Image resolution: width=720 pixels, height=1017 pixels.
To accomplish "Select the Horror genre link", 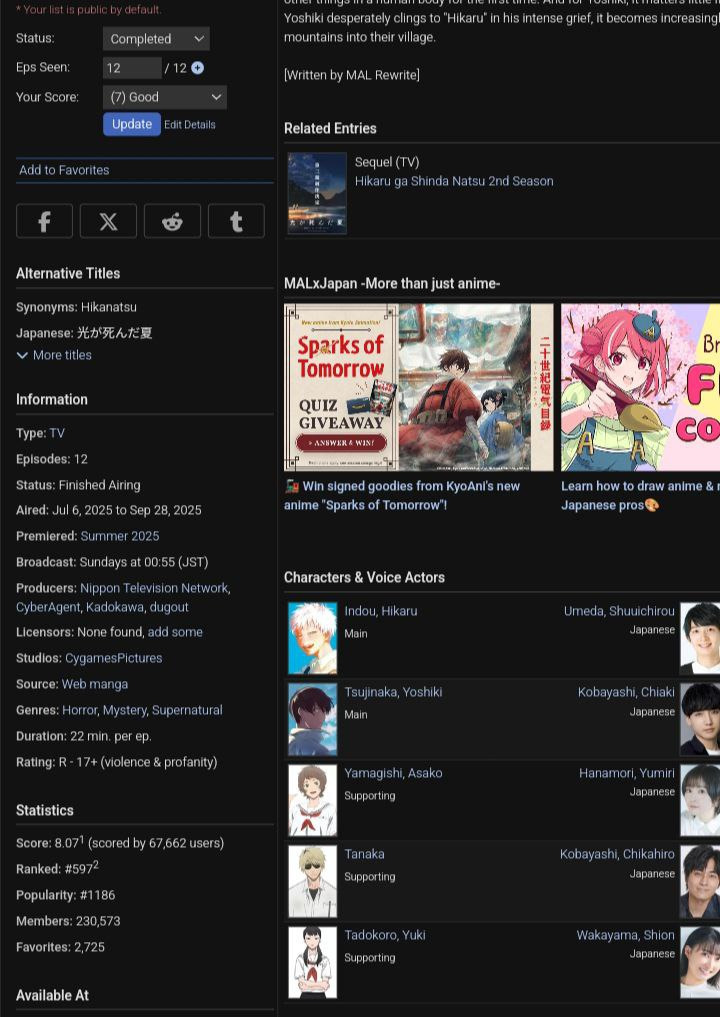I will (80, 710).
